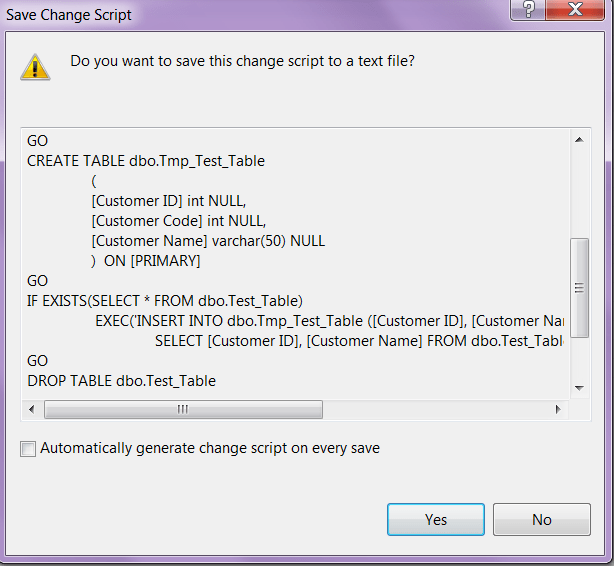This screenshot has height=566, width=614.
Task: Click the yellow warning icon
Action: pyautogui.click(x=35, y=67)
